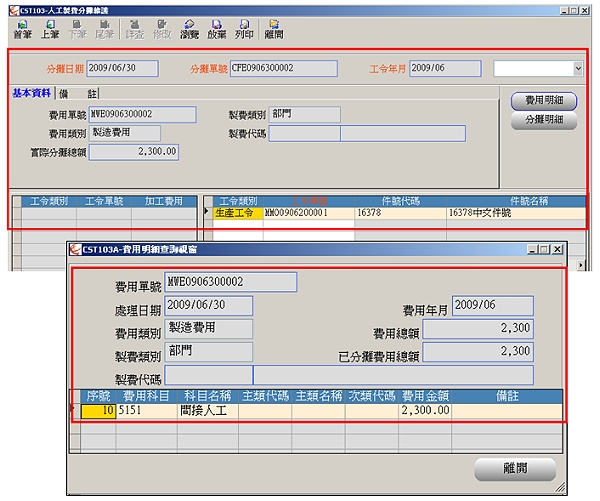Click main grid right scroll arrow
This screenshot has height=501, width=600.
coord(581,265)
